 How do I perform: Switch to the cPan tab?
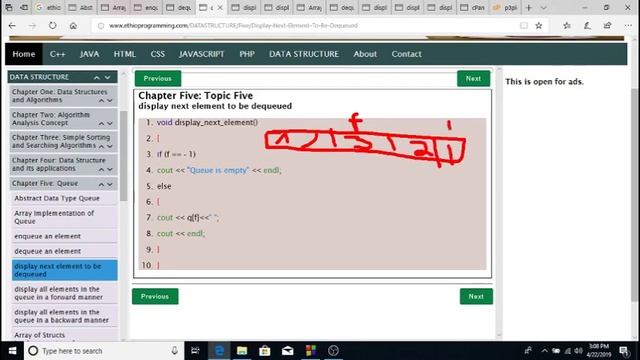coord(473,7)
